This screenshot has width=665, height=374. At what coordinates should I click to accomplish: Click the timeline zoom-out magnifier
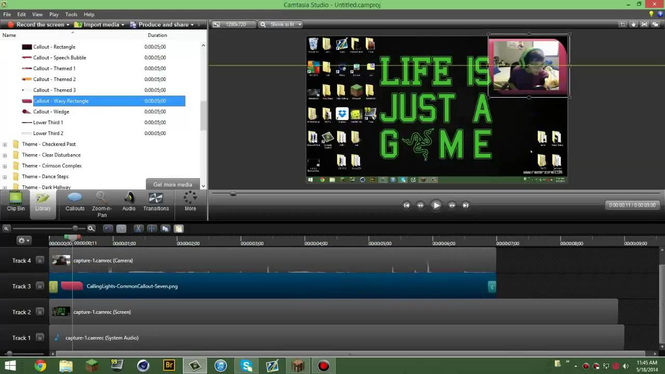6,229
